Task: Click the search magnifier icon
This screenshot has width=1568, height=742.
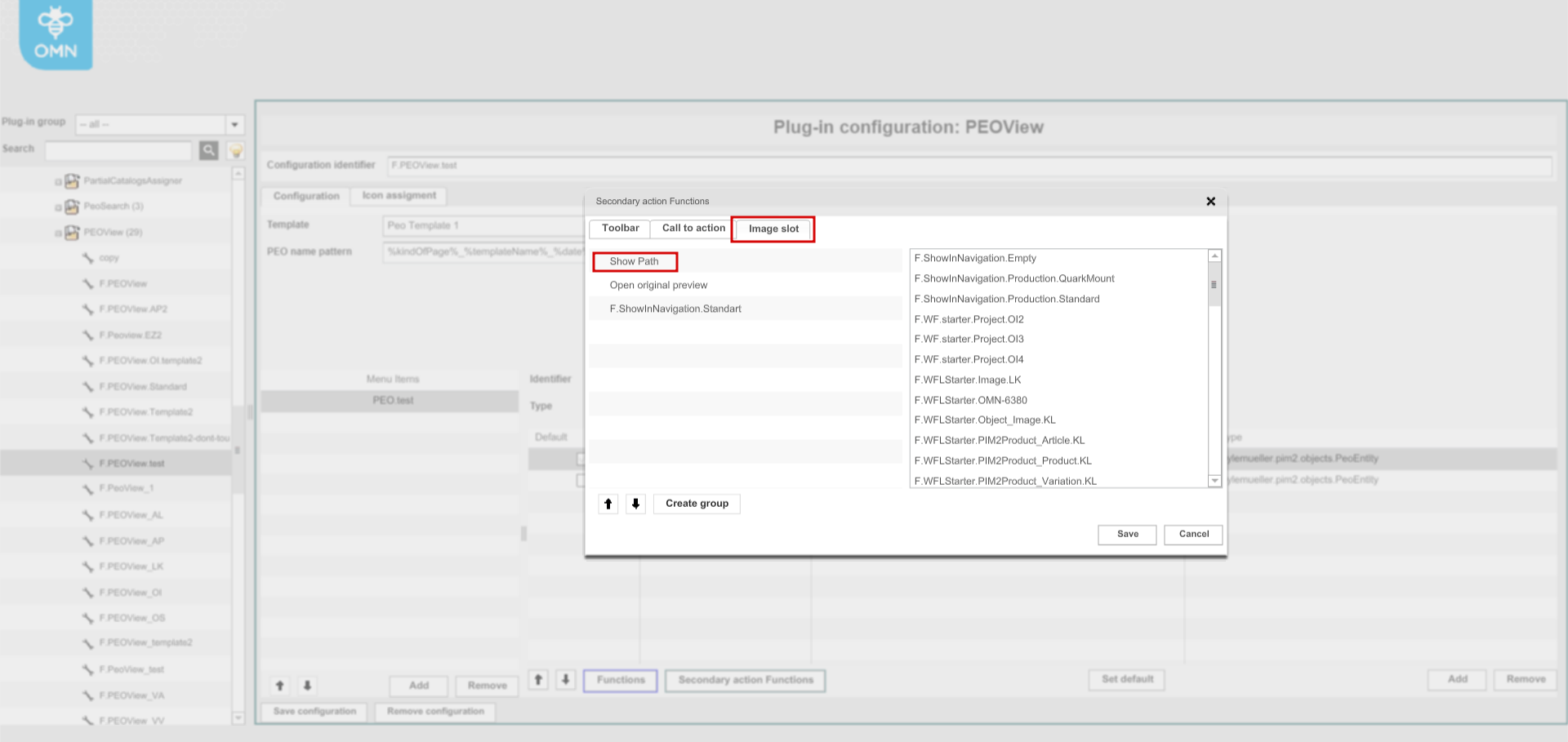Action: click(209, 150)
